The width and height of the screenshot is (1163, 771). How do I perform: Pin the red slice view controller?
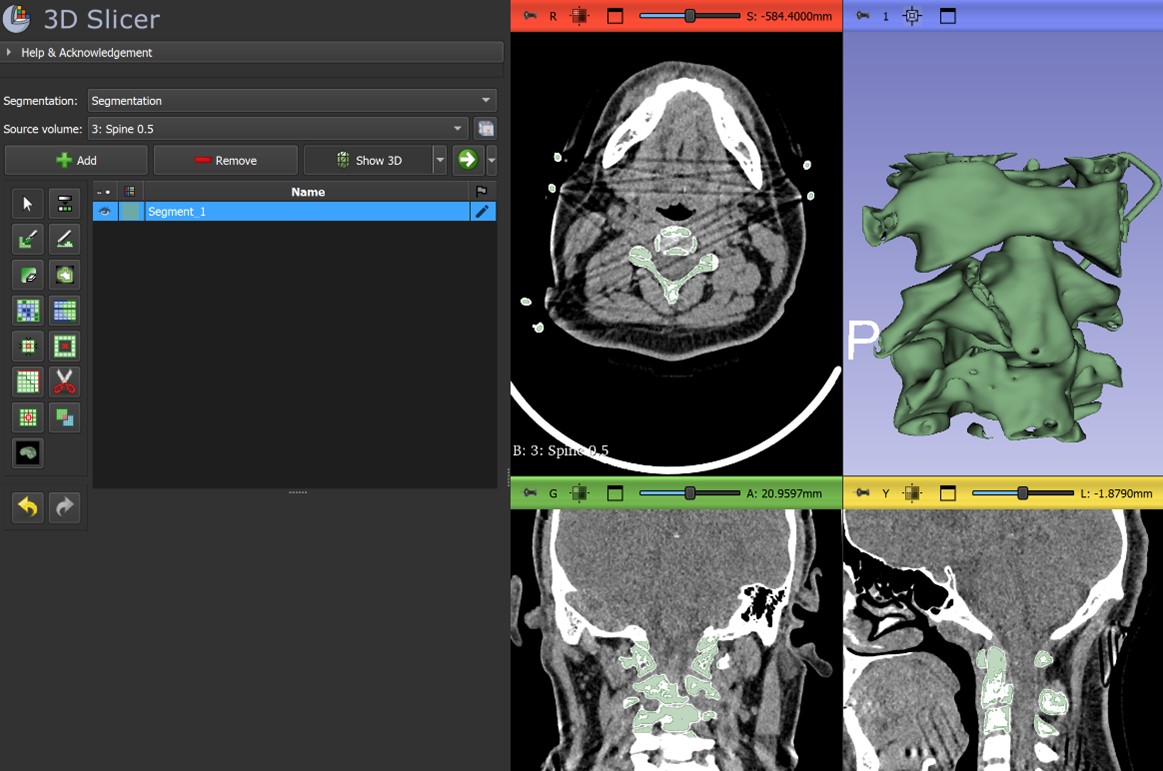click(530, 16)
